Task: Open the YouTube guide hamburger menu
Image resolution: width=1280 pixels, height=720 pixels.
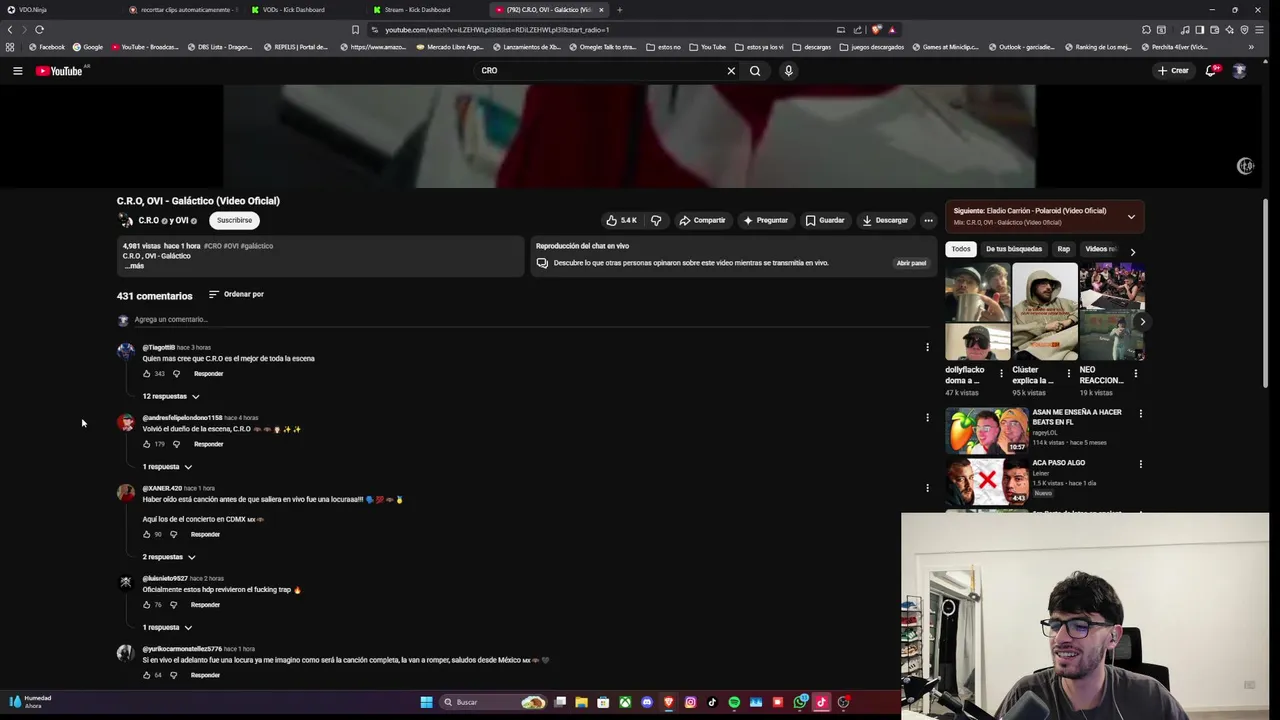Action: (x=17, y=71)
